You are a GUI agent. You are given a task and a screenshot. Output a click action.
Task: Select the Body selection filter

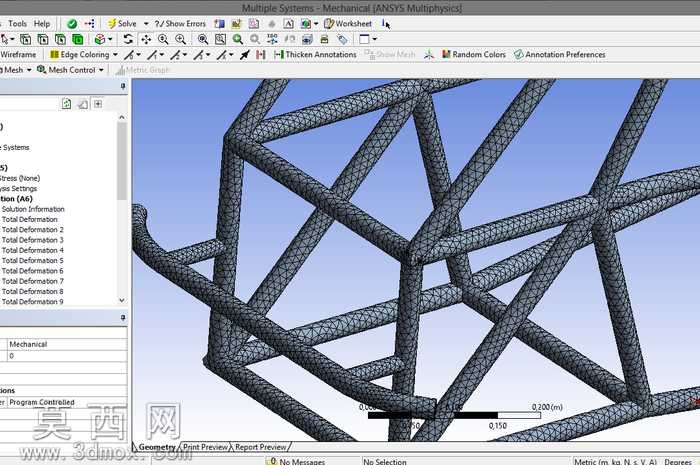coord(78,39)
